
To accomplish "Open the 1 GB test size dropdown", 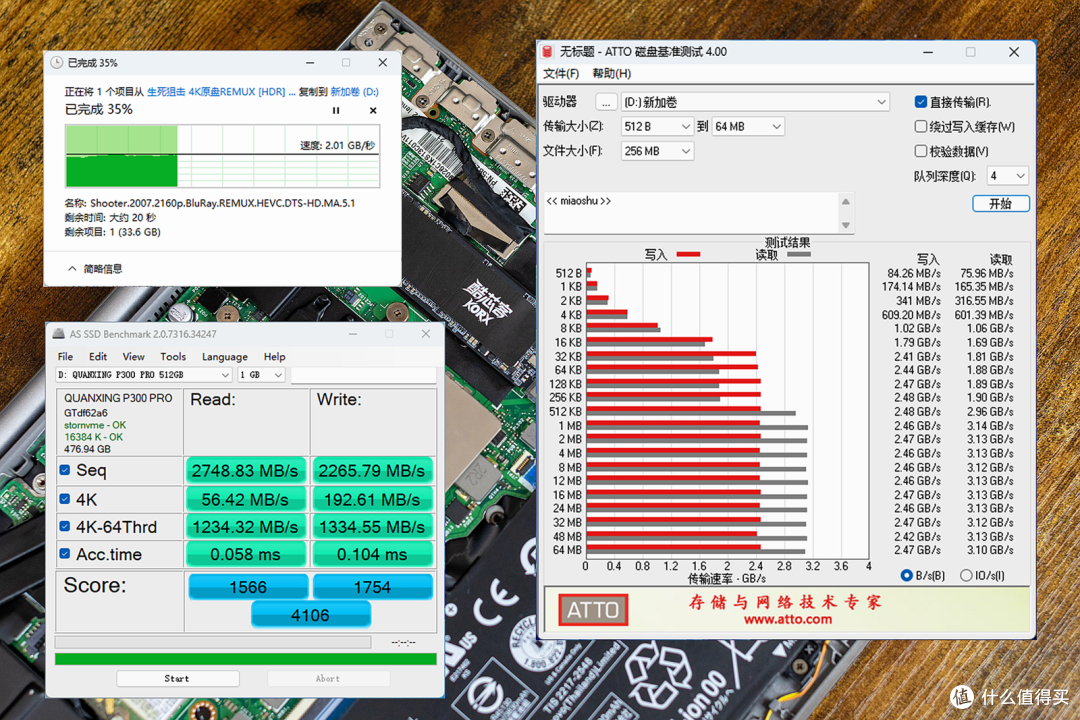I will [261, 375].
